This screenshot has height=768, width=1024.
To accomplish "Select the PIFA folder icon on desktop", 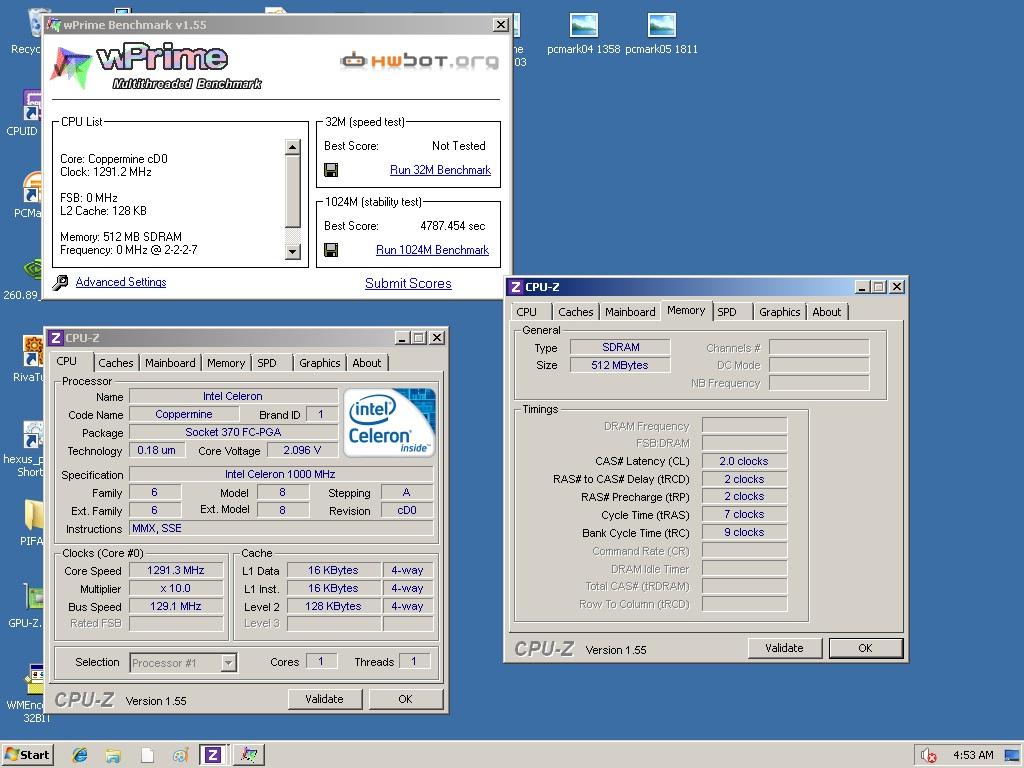I will pyautogui.click(x=31, y=522).
